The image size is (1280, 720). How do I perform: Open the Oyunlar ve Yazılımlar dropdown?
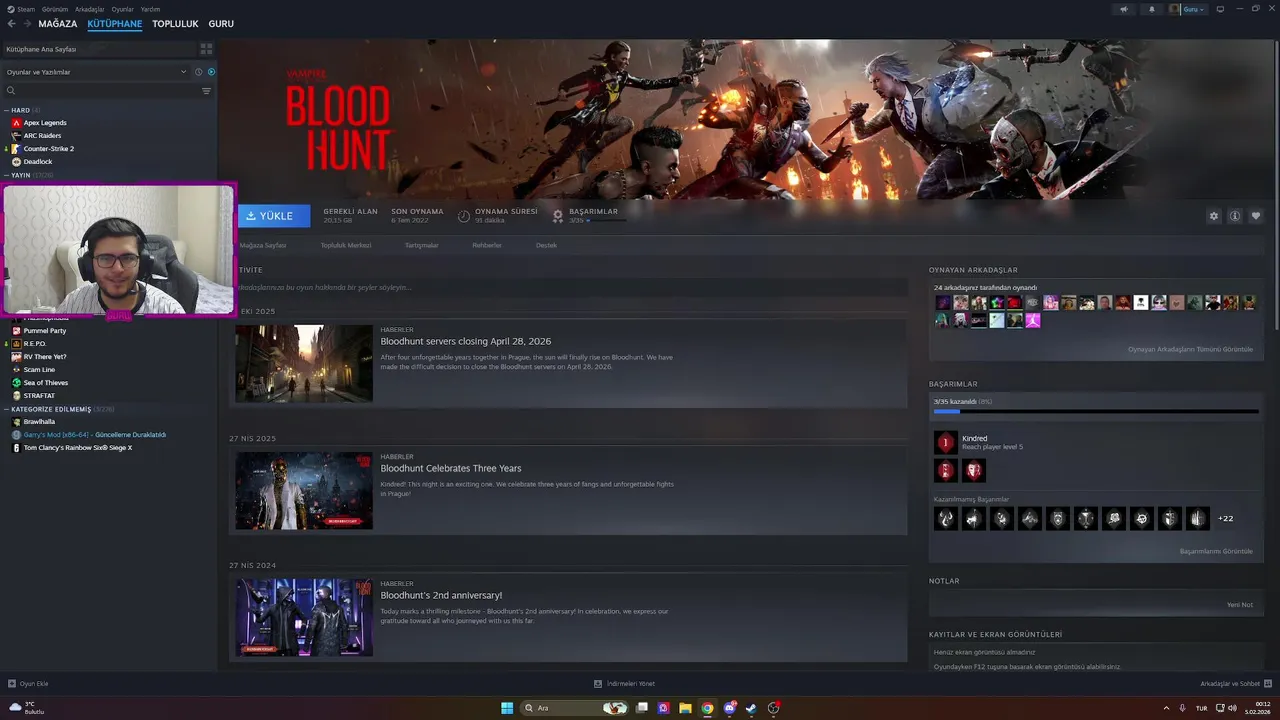97,72
